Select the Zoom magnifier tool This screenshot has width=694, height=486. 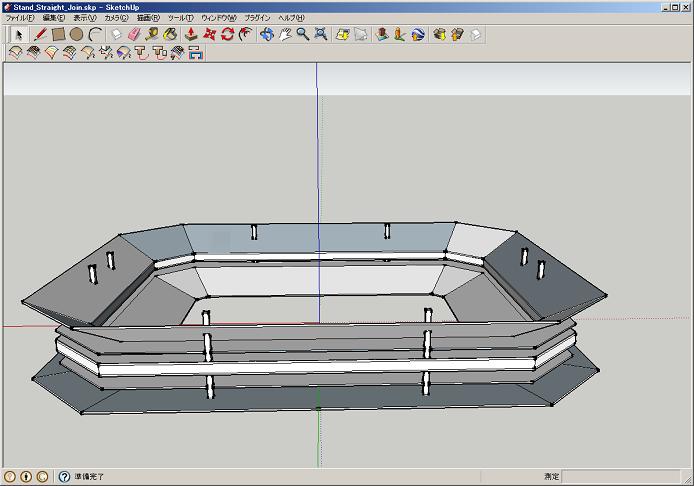tap(302, 34)
